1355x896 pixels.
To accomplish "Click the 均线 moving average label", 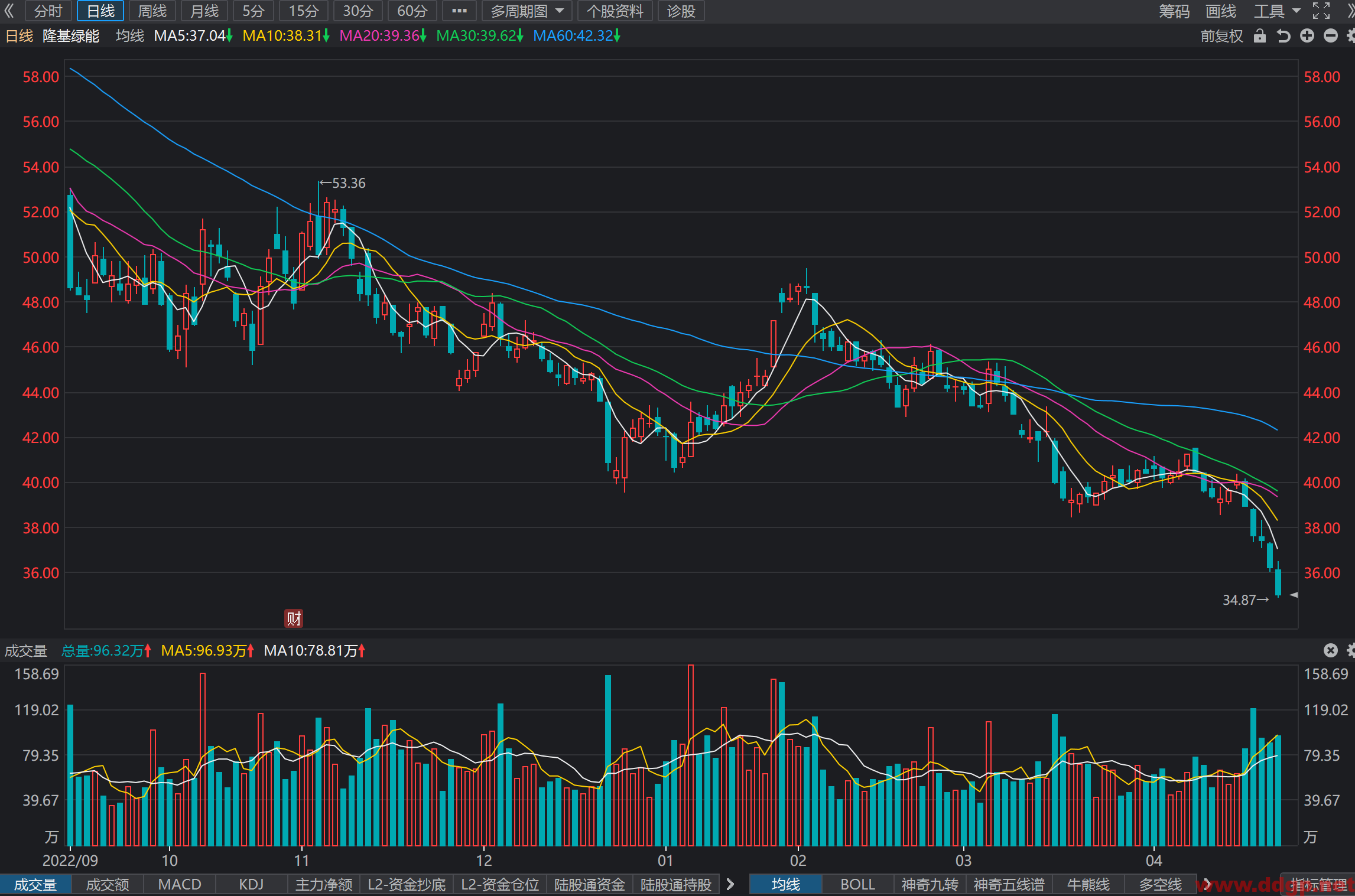I will tap(130, 36).
